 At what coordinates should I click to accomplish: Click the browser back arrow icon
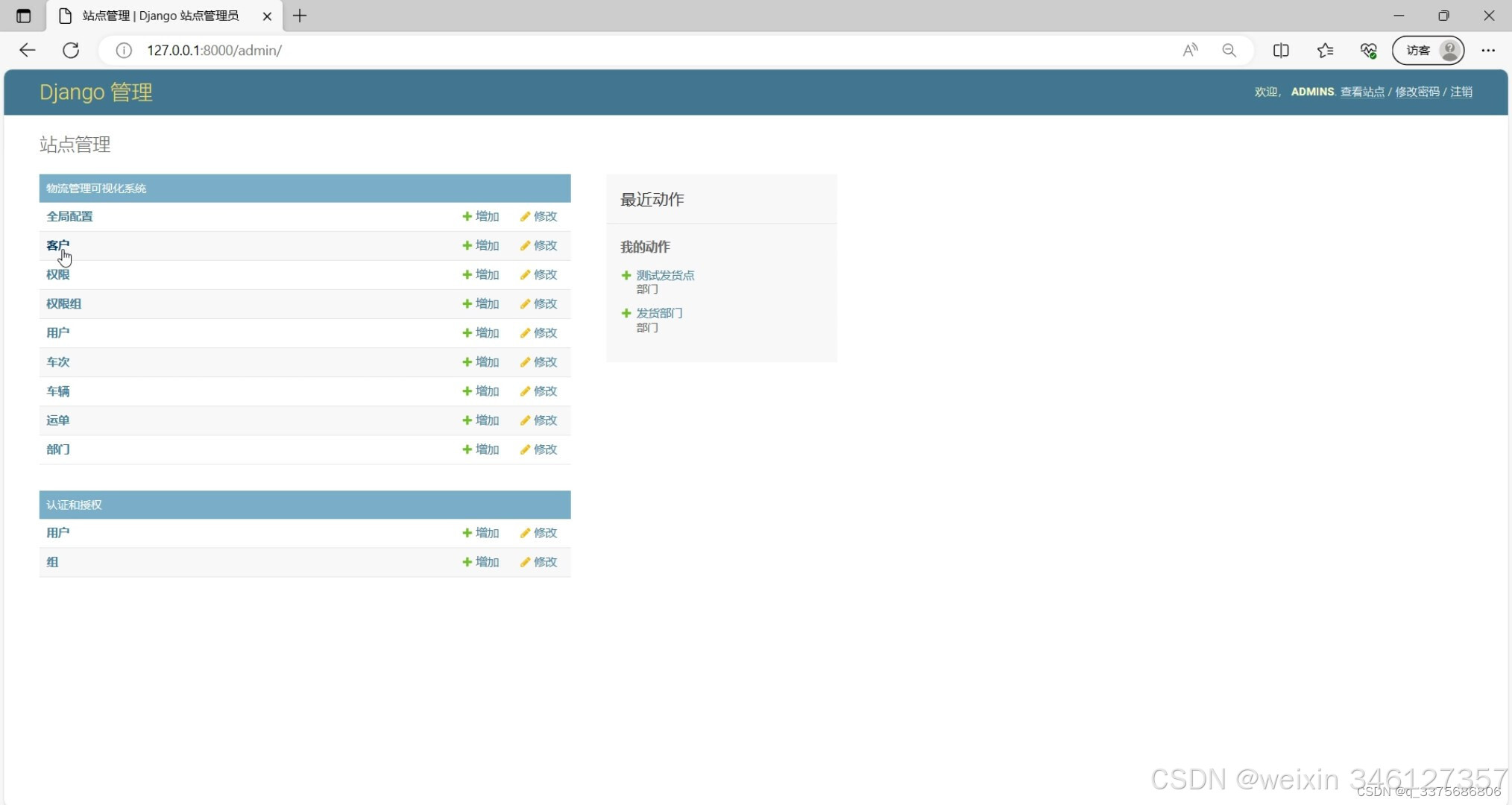28,50
